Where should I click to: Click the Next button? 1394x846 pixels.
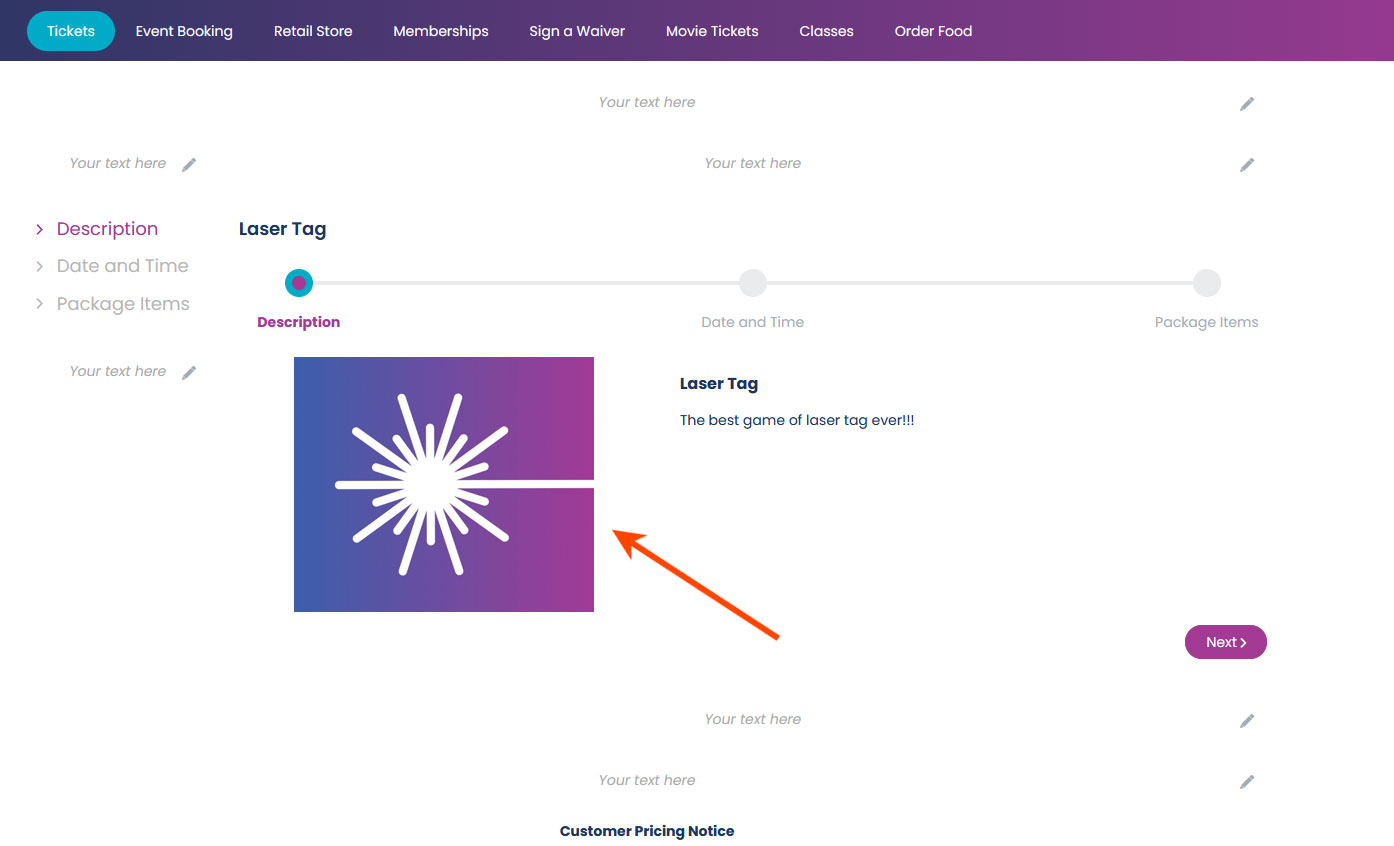[1226, 642]
